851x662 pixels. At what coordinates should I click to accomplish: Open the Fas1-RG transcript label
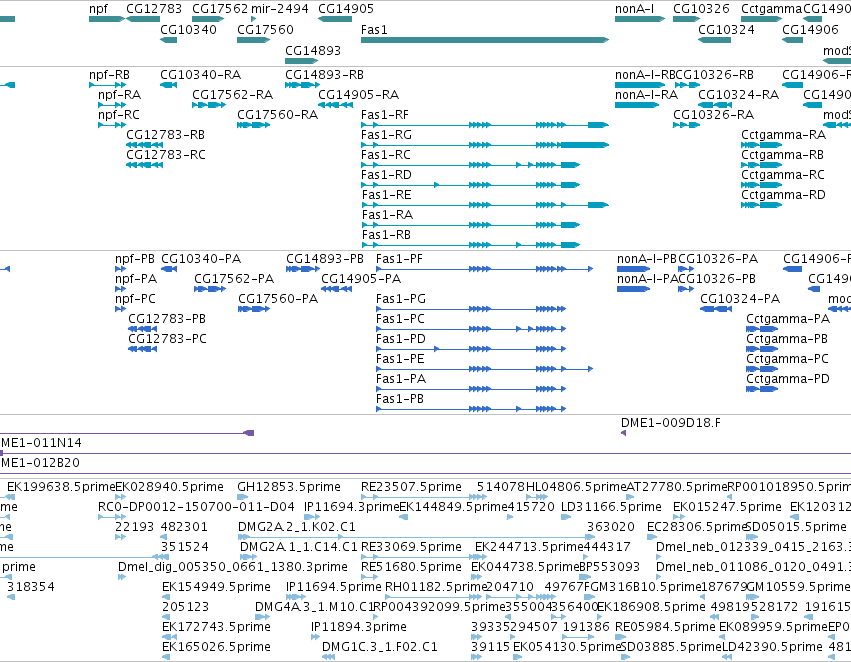click(386, 135)
